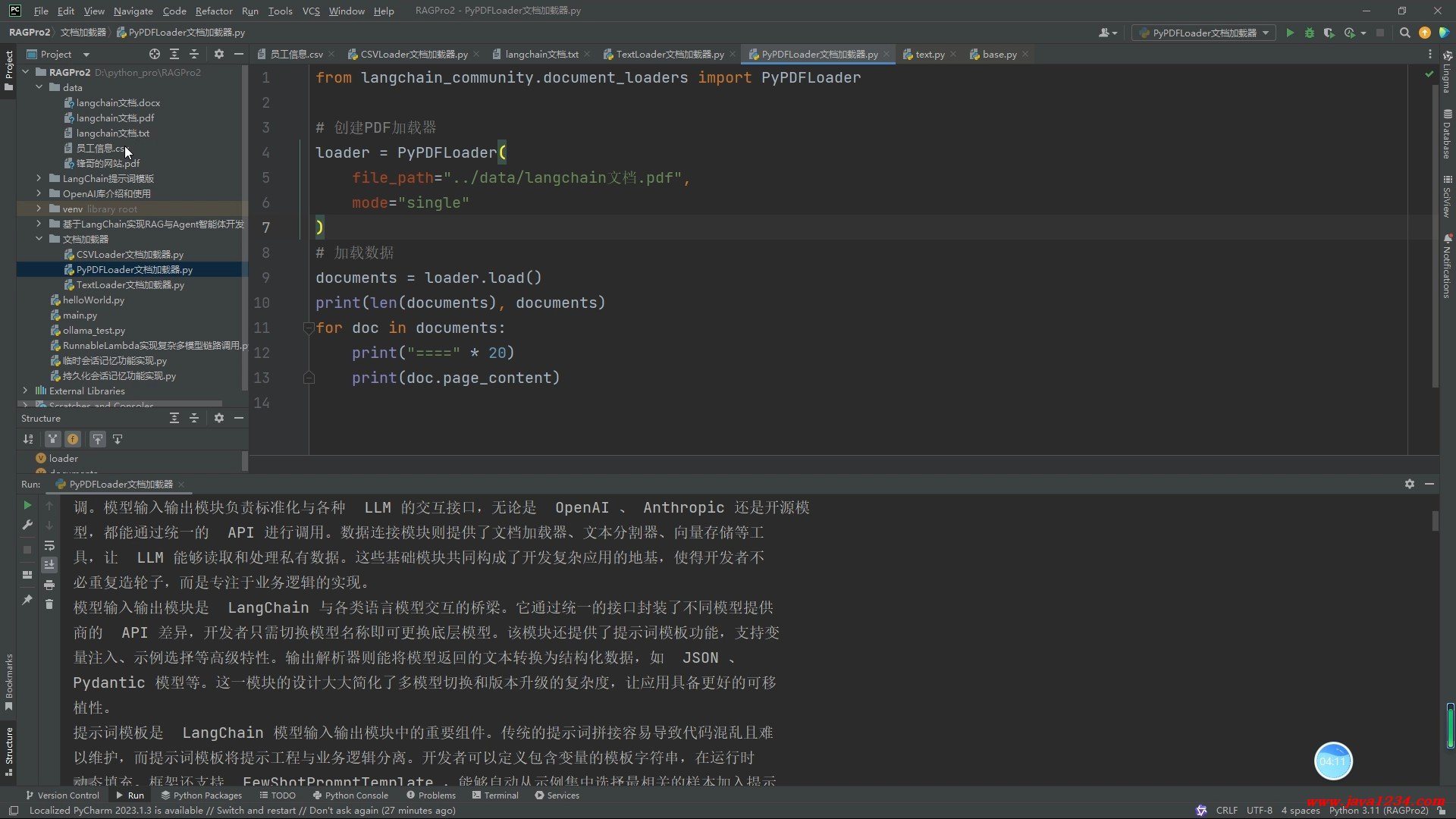Open Search Everywhere magnifier icon
Viewport: 1456px width, 819px height.
tap(1404, 33)
